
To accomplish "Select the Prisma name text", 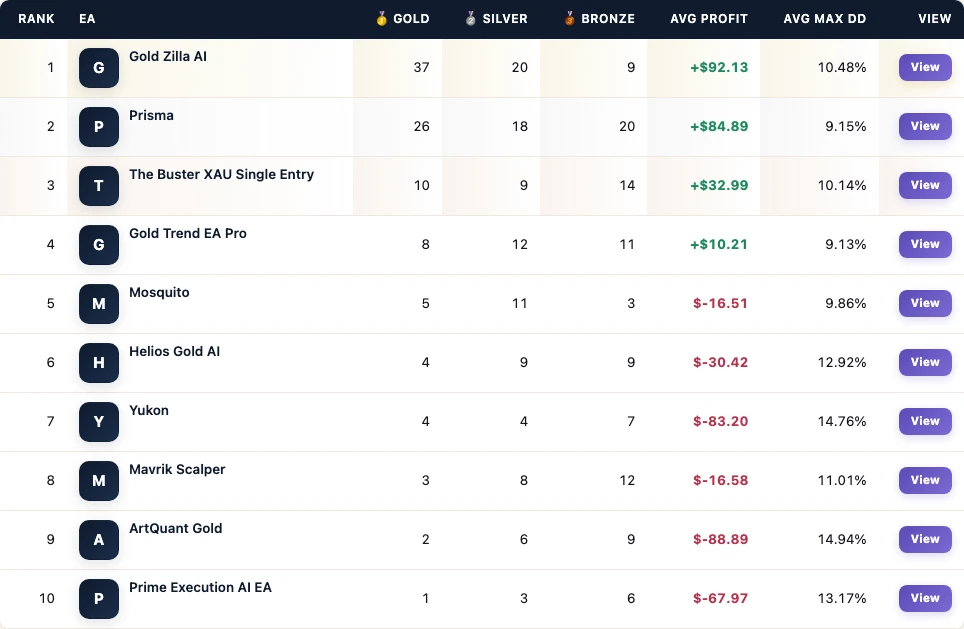I will coord(151,116).
